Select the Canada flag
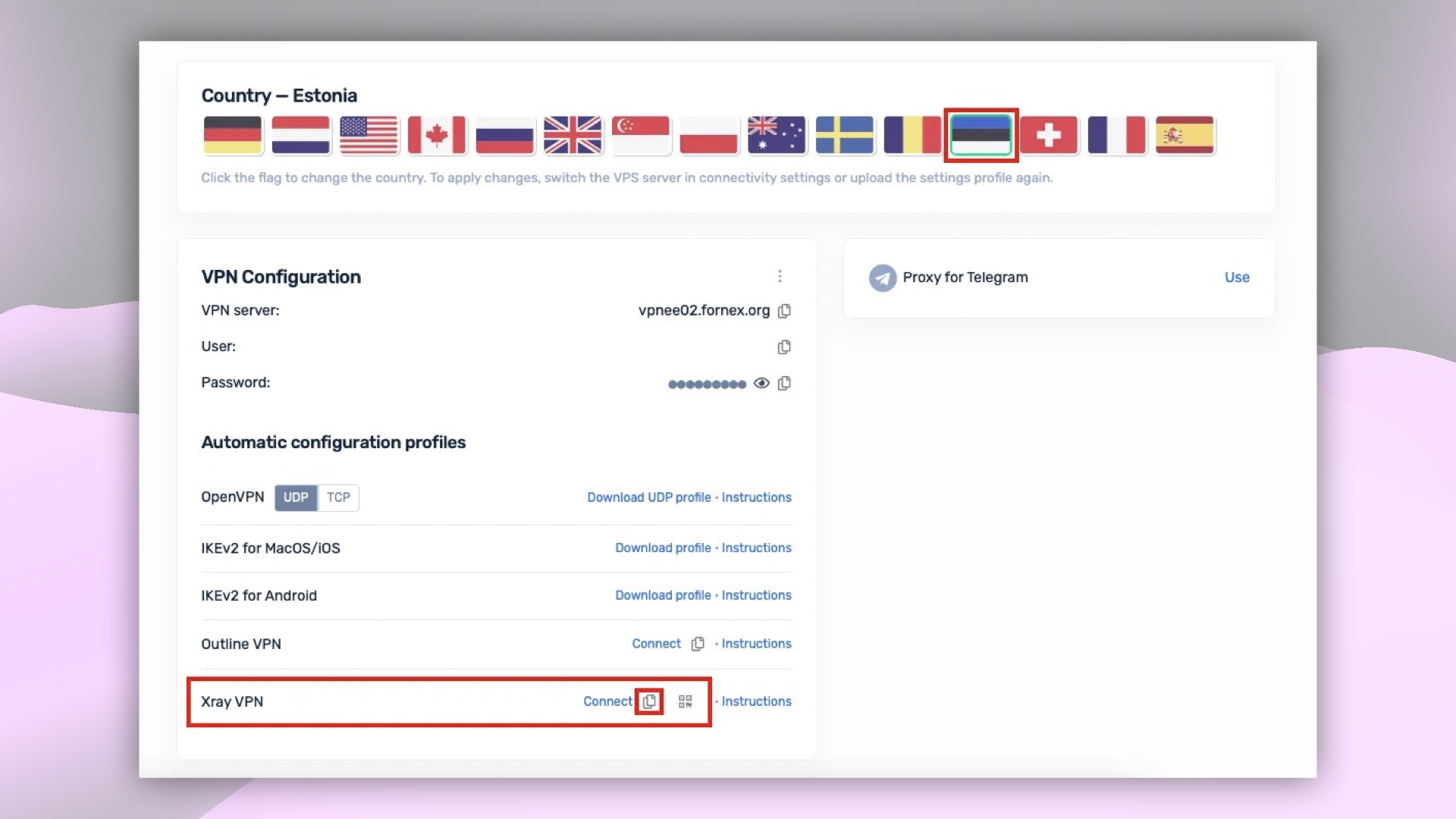This screenshot has height=819, width=1456. [x=438, y=135]
